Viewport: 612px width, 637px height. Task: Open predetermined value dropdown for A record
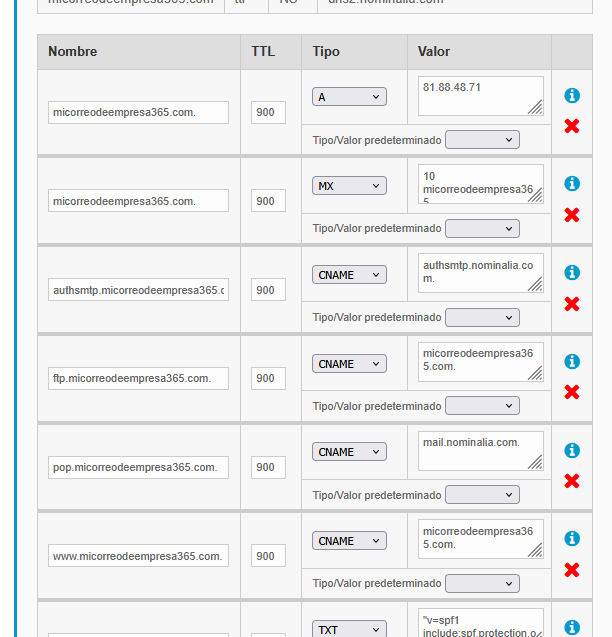point(482,140)
